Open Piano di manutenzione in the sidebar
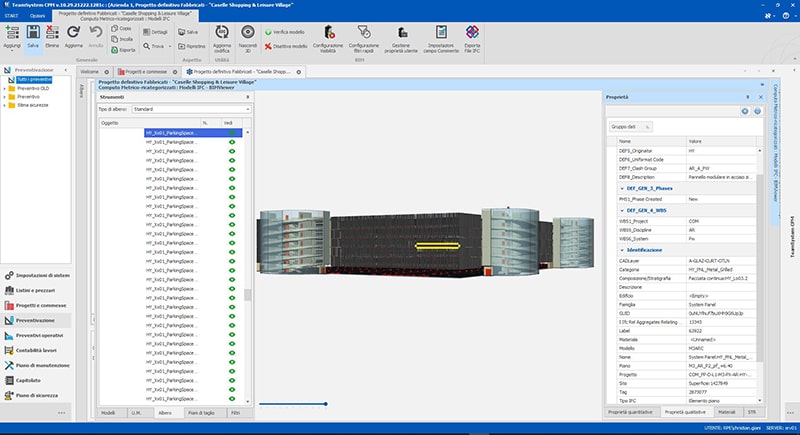This screenshot has width=800, height=435. [x=37, y=365]
